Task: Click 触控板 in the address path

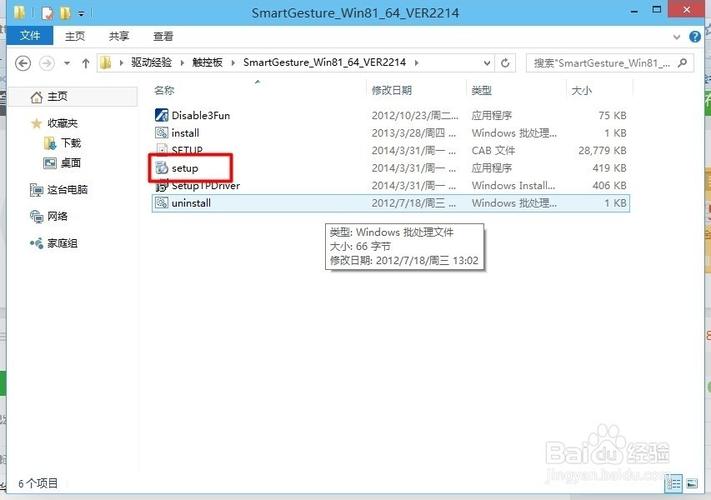Action: coord(207,63)
